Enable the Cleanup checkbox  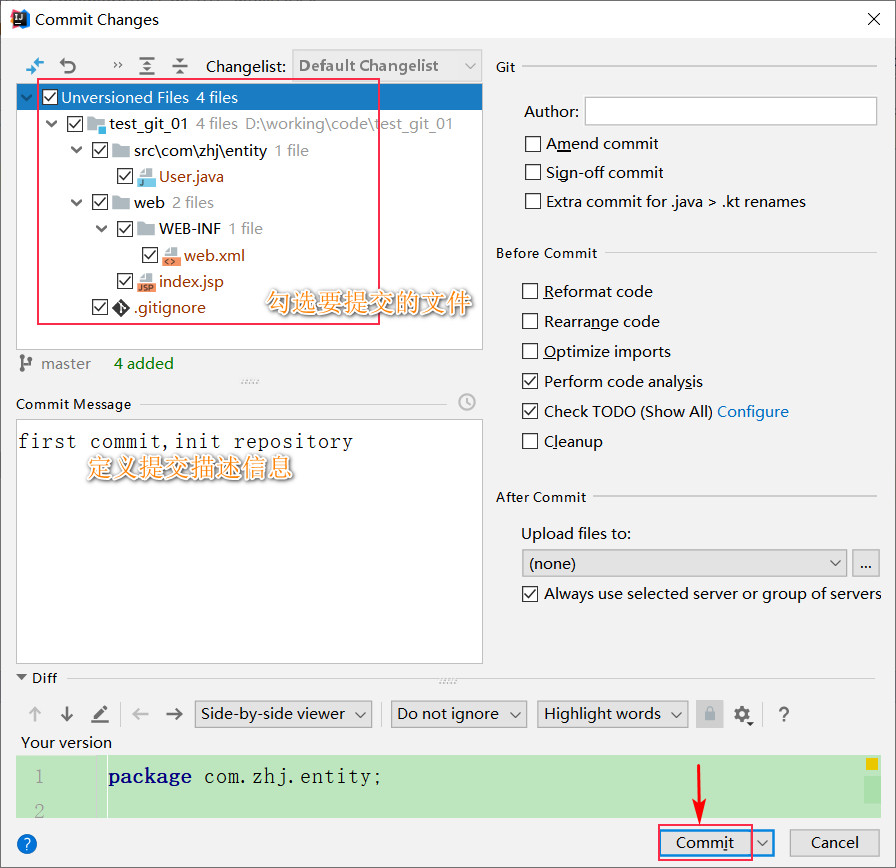[x=530, y=441]
